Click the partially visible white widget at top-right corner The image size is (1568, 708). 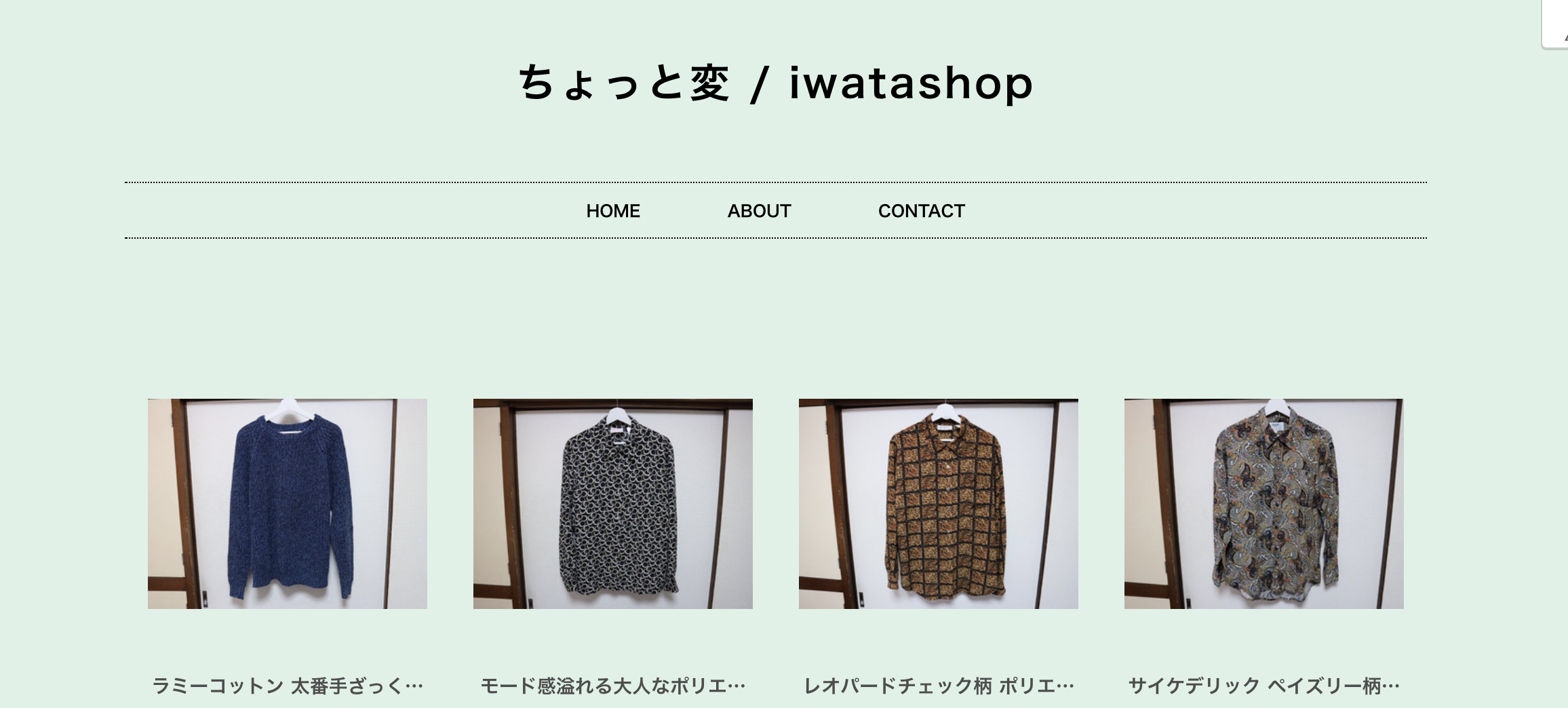(1555, 24)
